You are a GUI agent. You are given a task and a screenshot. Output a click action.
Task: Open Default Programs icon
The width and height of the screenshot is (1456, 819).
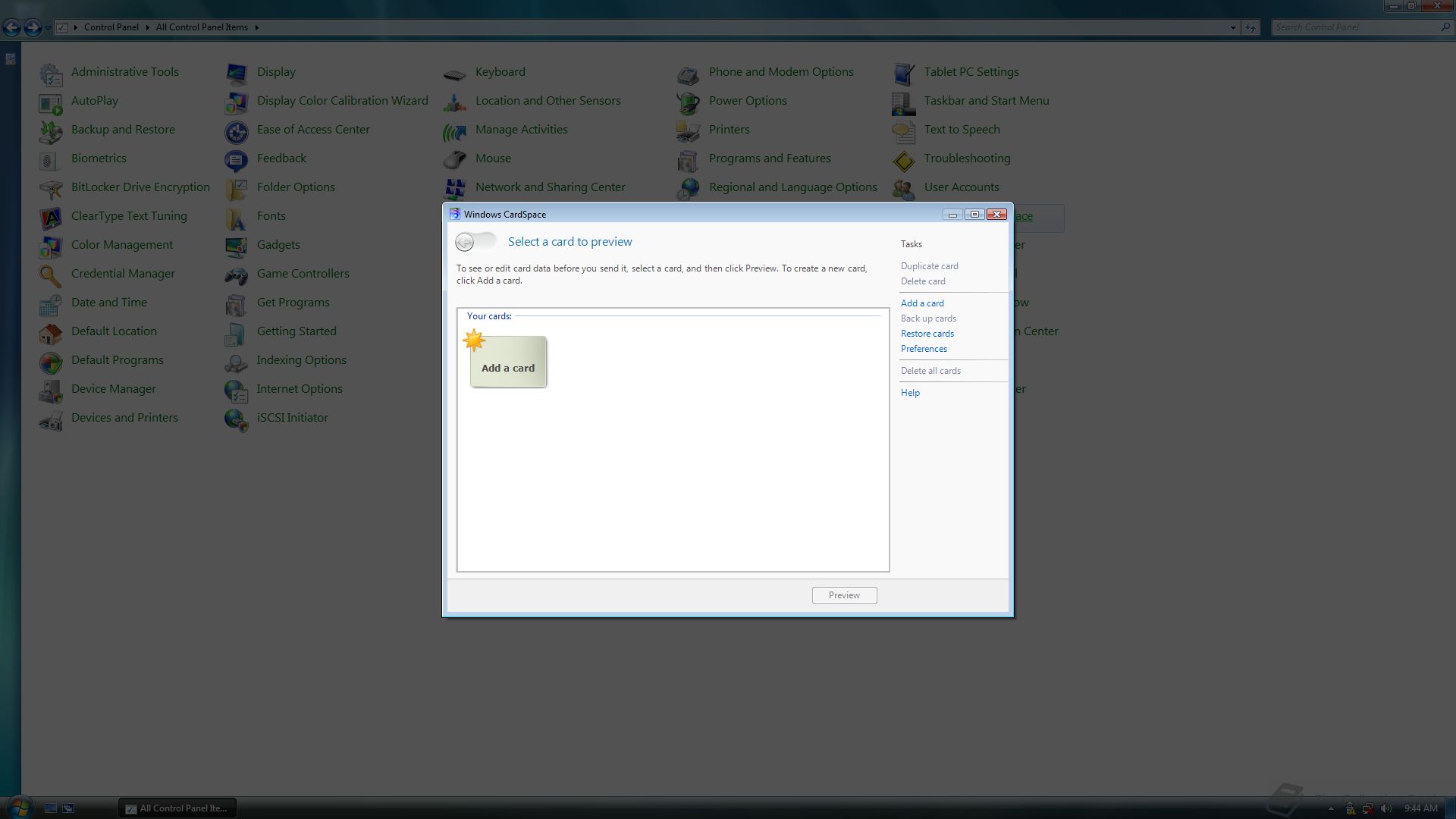51,362
